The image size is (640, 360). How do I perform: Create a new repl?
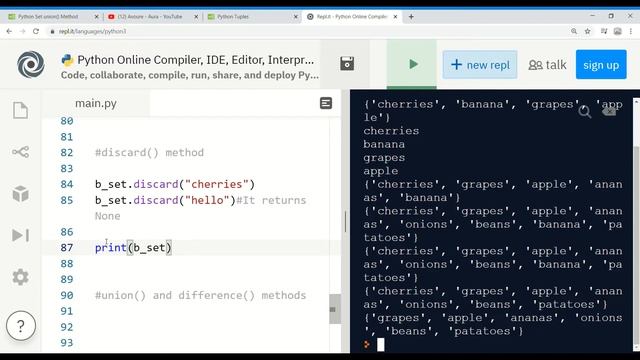coord(480,64)
